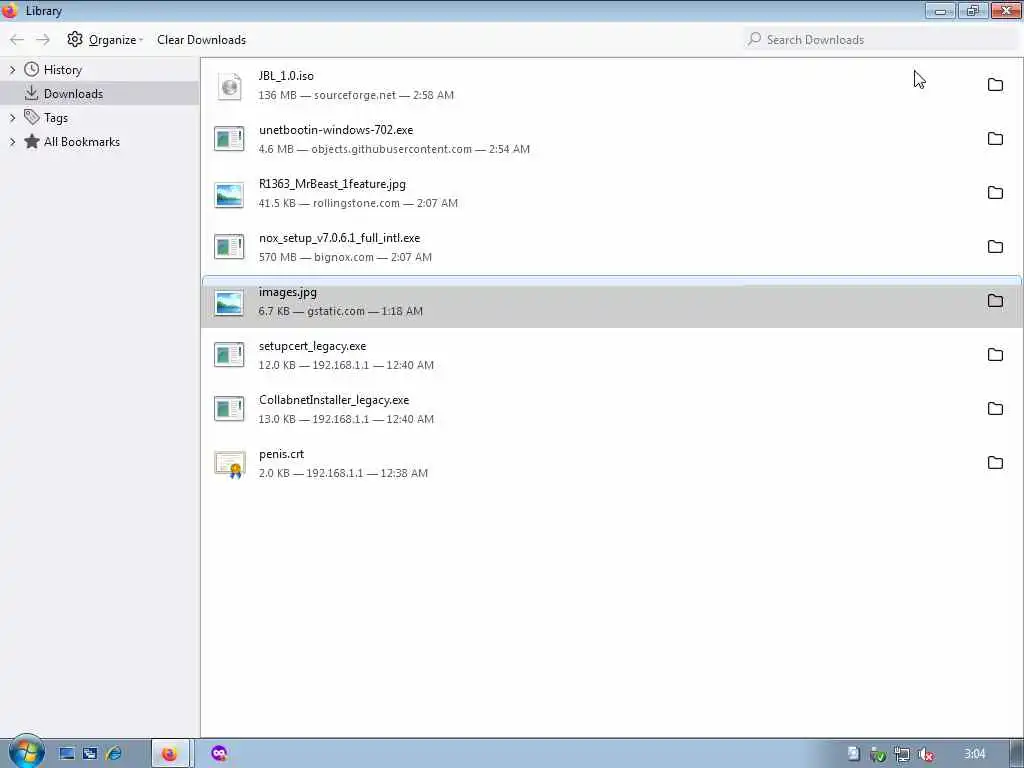Click the '12.0 KB — 192.168.1.1 — 12:40 AM' details
The image size is (1024, 768).
346,366
